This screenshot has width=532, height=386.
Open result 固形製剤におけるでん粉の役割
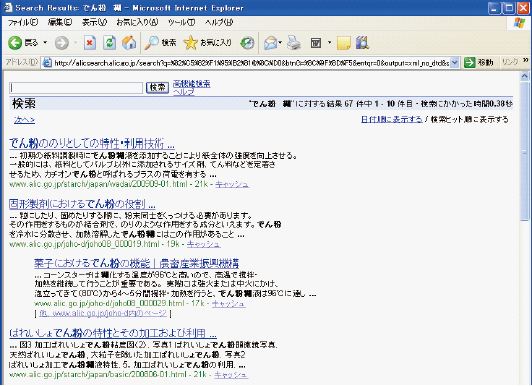click(x=82, y=204)
